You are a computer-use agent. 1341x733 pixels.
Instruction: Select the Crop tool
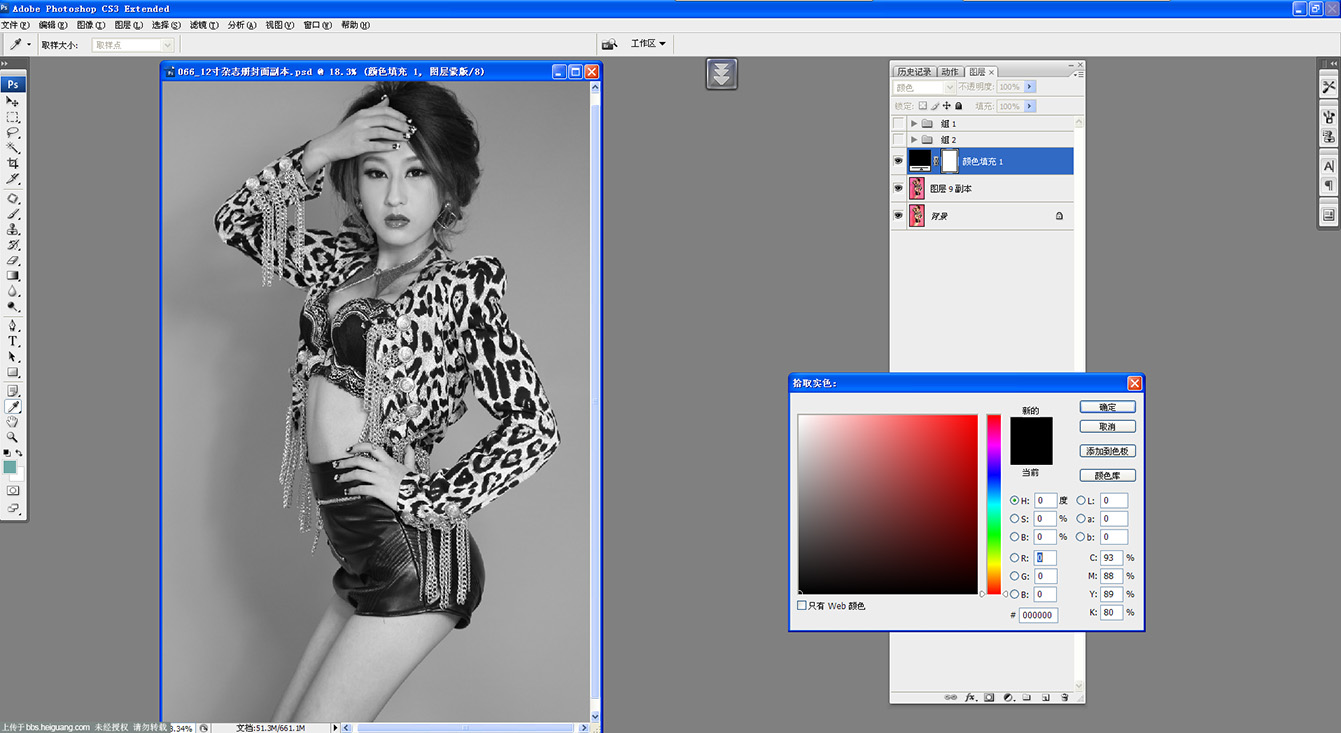[13, 163]
